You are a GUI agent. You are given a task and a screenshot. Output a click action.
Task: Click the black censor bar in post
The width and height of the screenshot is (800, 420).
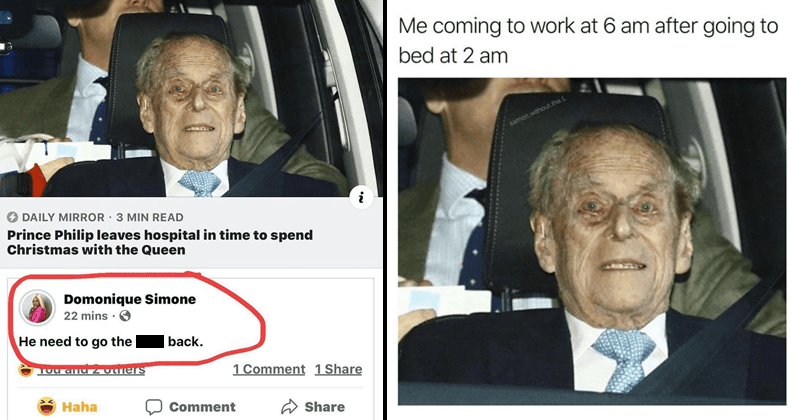(150, 341)
